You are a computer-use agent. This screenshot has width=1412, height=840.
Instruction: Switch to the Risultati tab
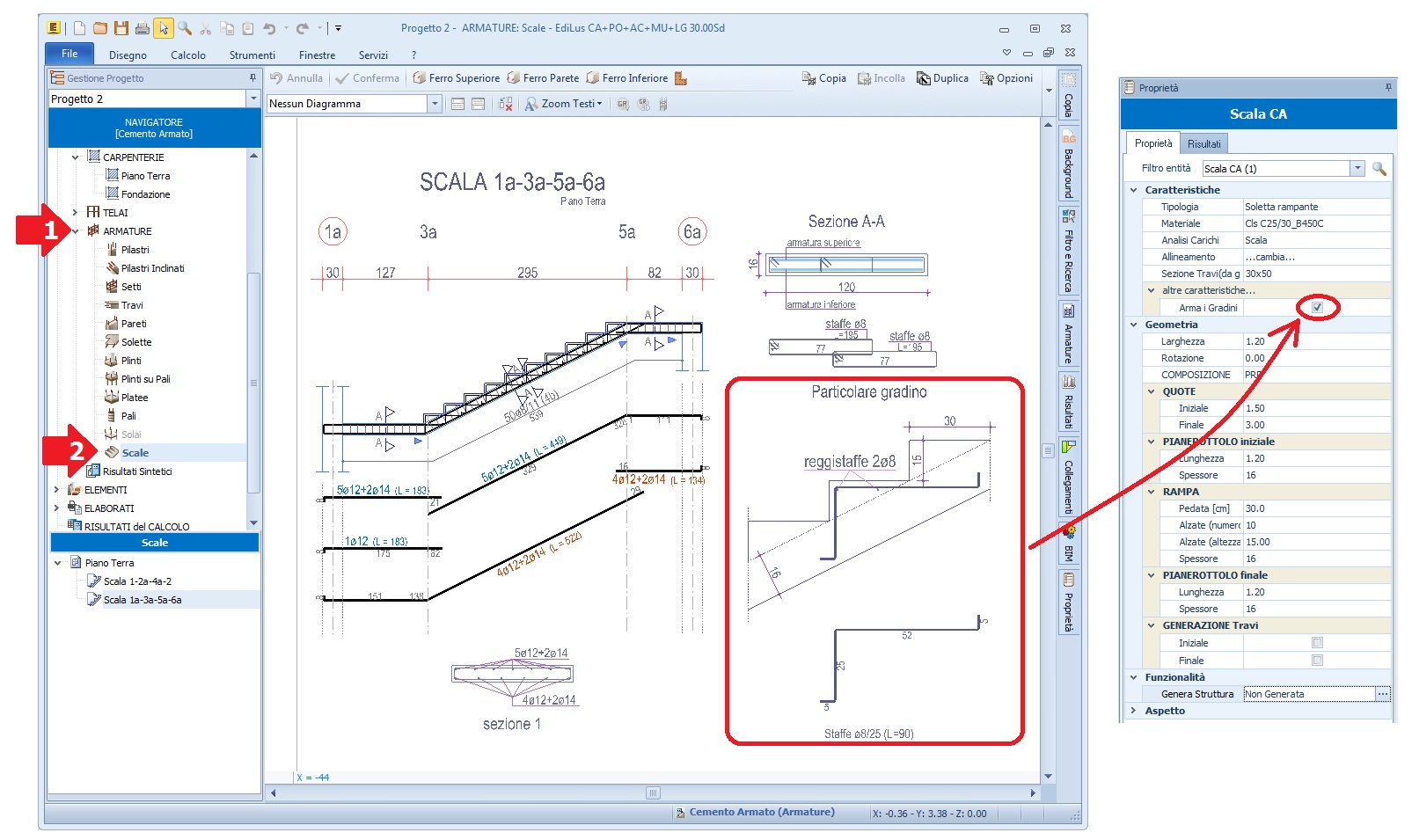click(1203, 143)
